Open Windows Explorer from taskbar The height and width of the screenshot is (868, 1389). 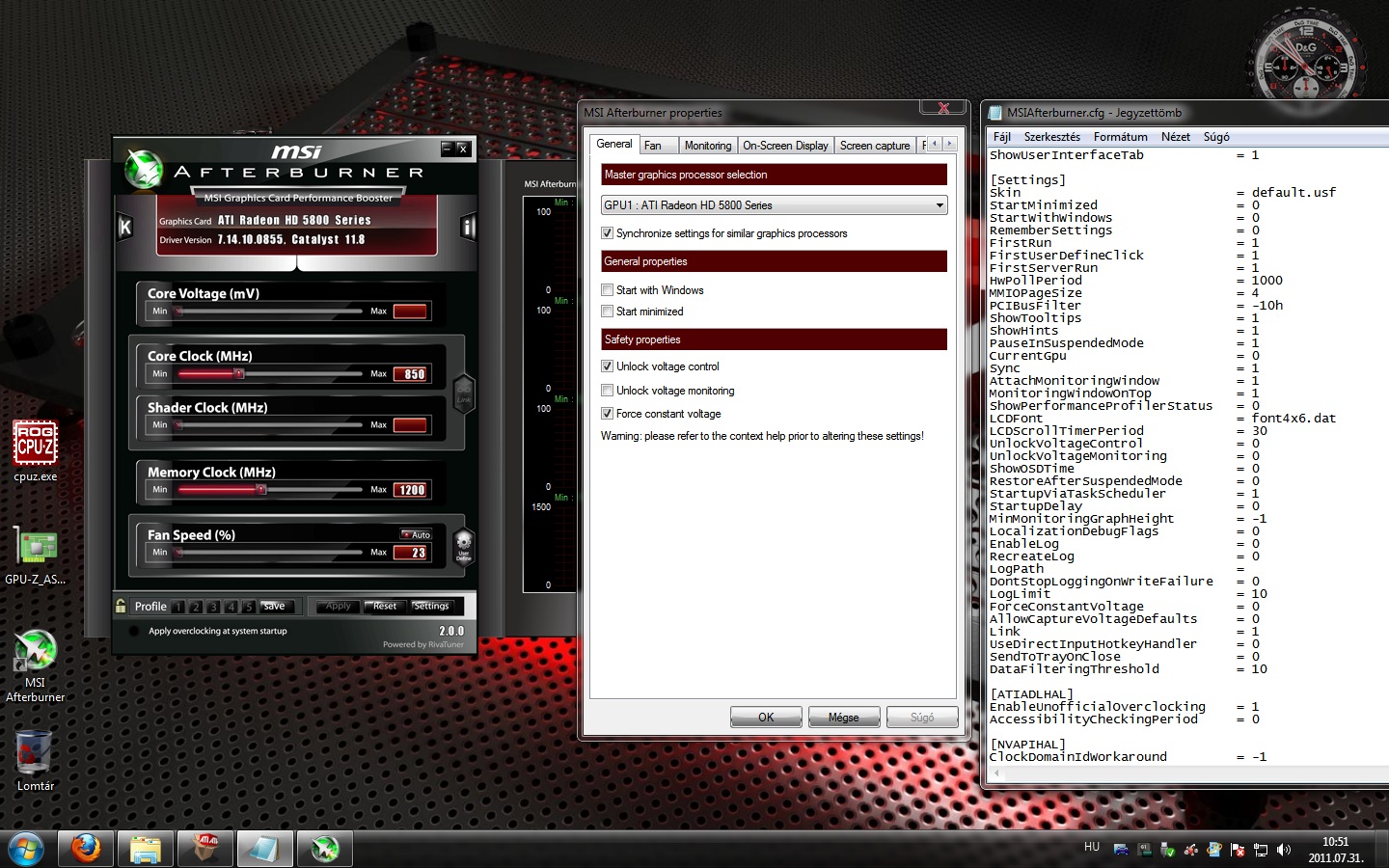coord(146,849)
